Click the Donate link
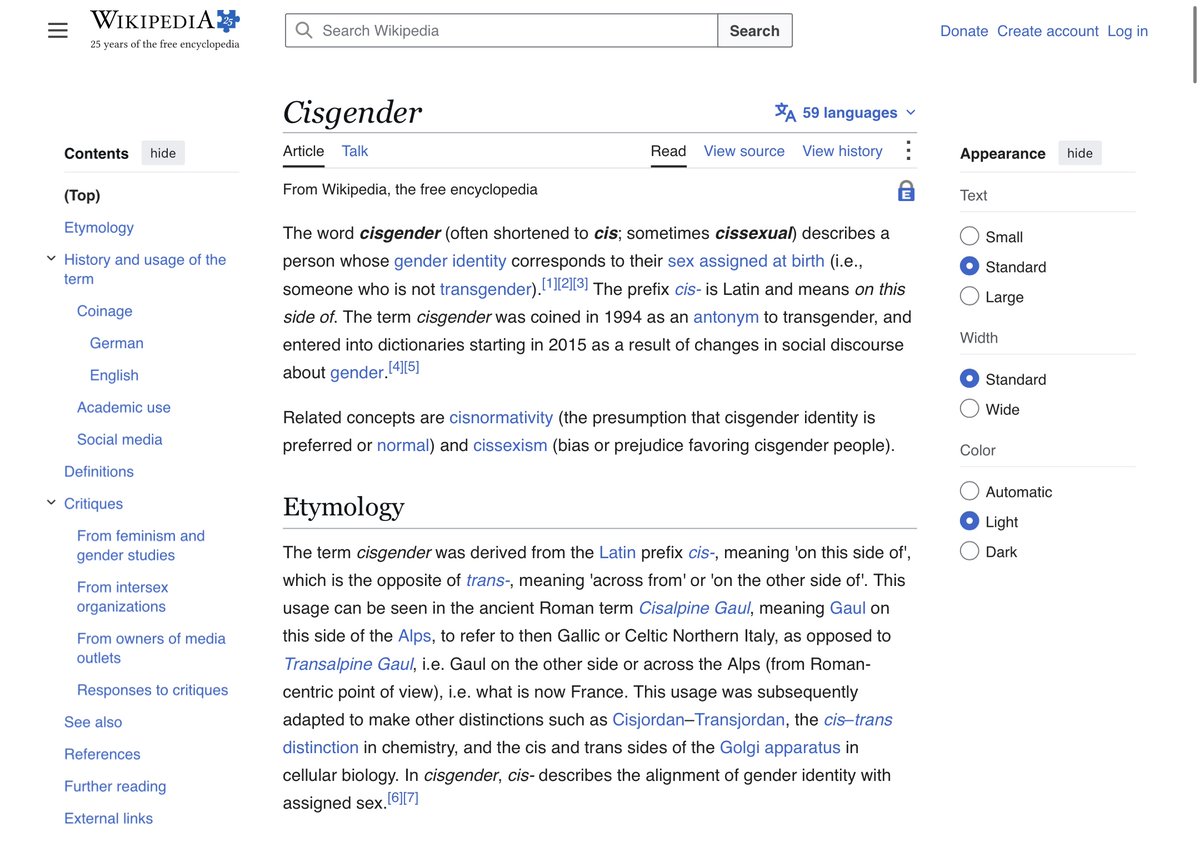 [964, 31]
